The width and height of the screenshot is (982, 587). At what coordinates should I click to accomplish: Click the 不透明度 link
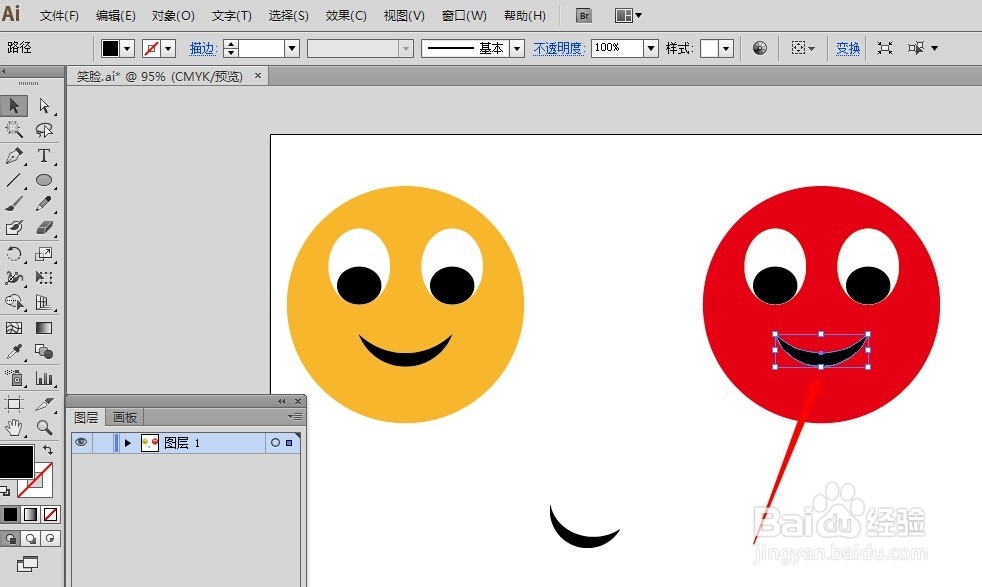click(x=558, y=48)
